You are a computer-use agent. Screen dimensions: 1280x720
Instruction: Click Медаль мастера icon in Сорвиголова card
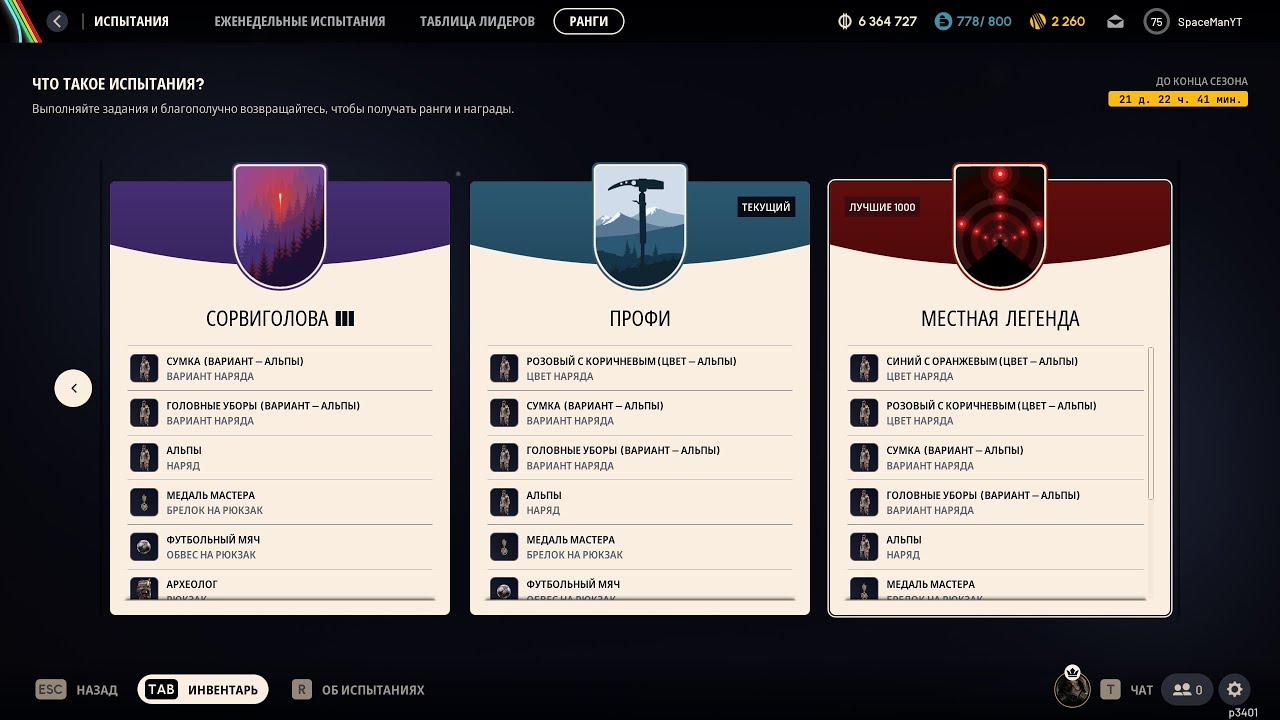click(x=144, y=502)
